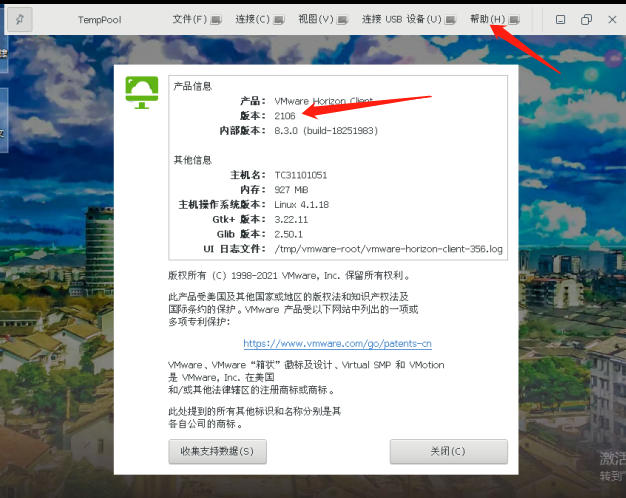Image resolution: width=626 pixels, height=498 pixels.
Task: Open the 文件(F) menu
Action: (190, 19)
